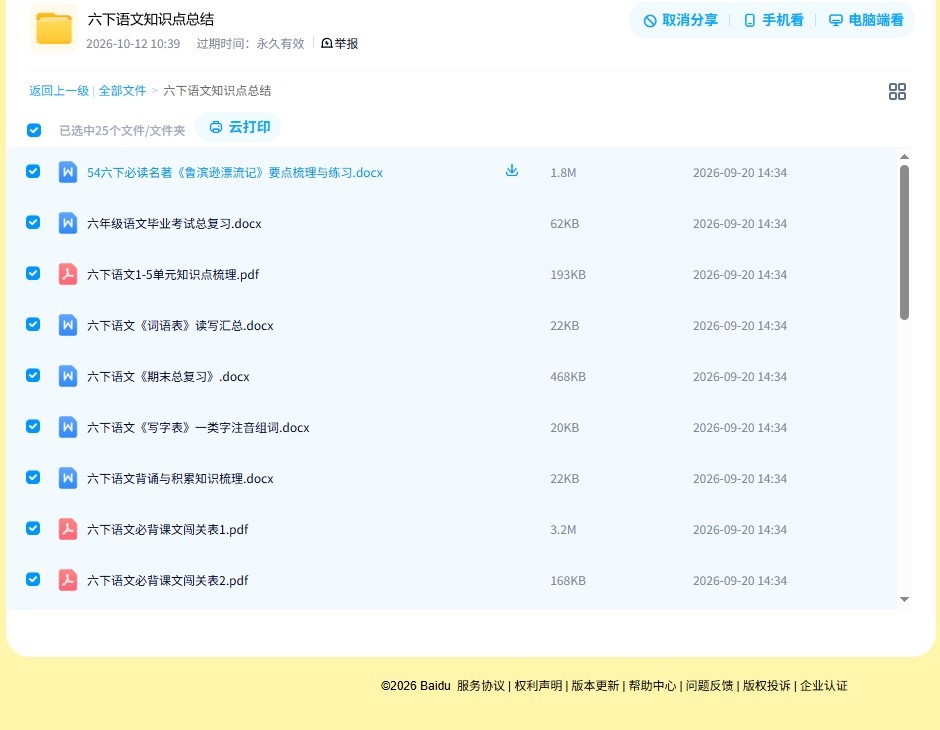This screenshot has height=730, width=940.
Task: Click the 云打印 button
Action: click(x=239, y=127)
